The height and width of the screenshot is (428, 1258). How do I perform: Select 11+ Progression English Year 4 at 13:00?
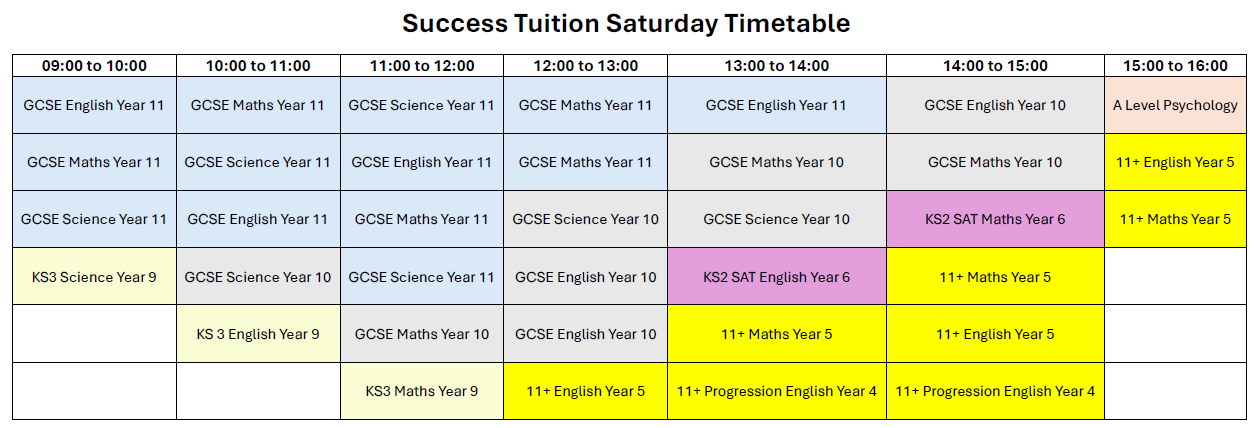point(777,391)
